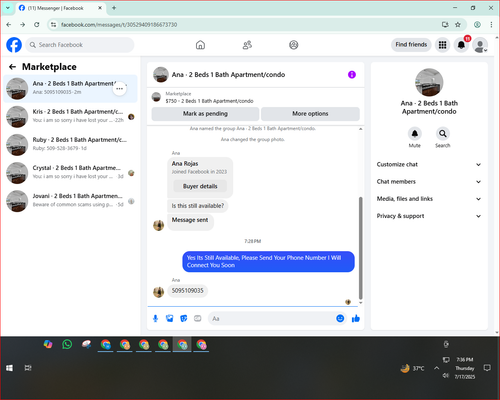This screenshot has height=400, width=500.
Task: Open the notification center icon on taskbar
Action: click(487, 368)
